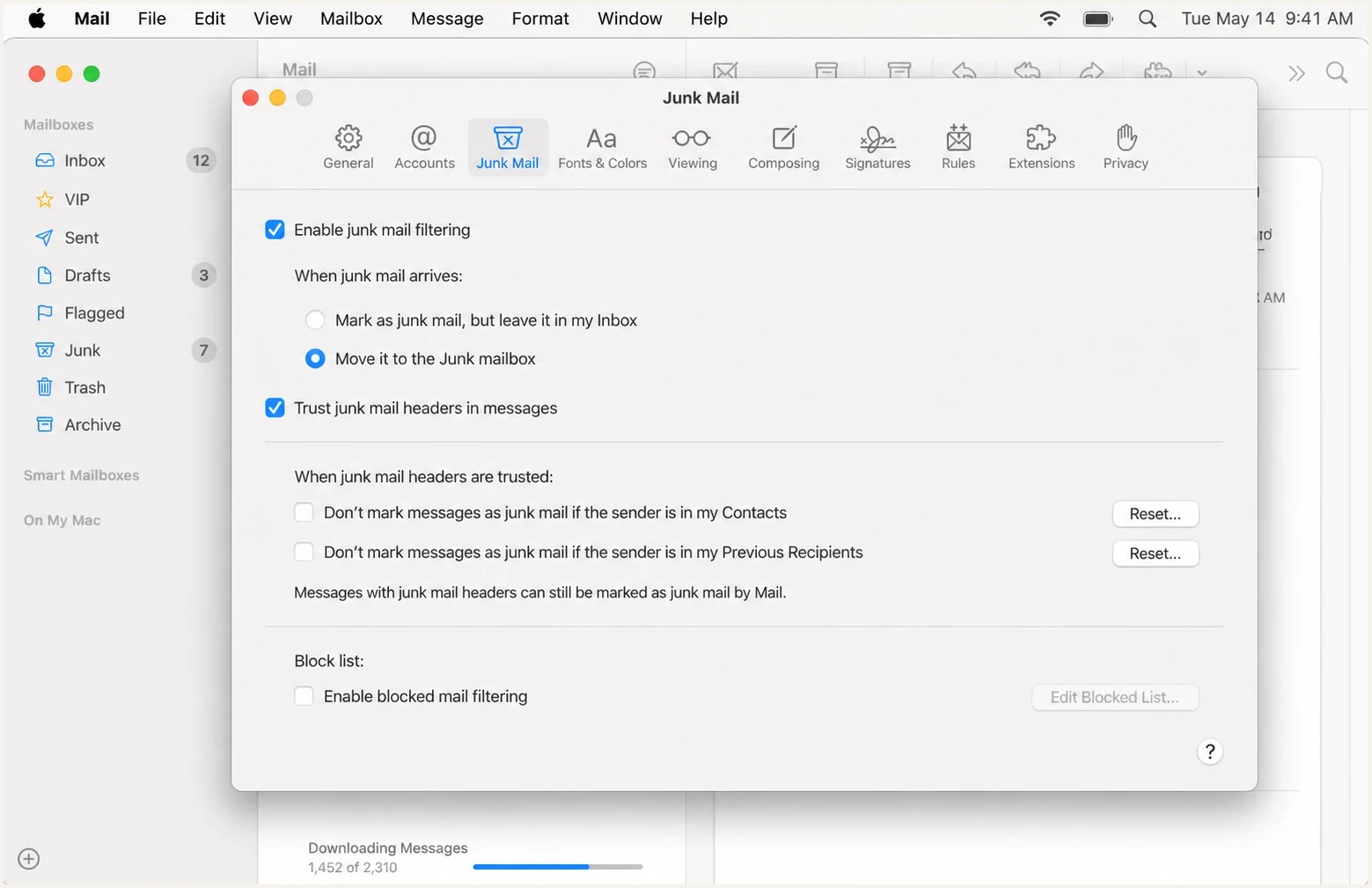This screenshot has height=888, width=1372.
Task: Open the Help menu
Action: [708, 18]
